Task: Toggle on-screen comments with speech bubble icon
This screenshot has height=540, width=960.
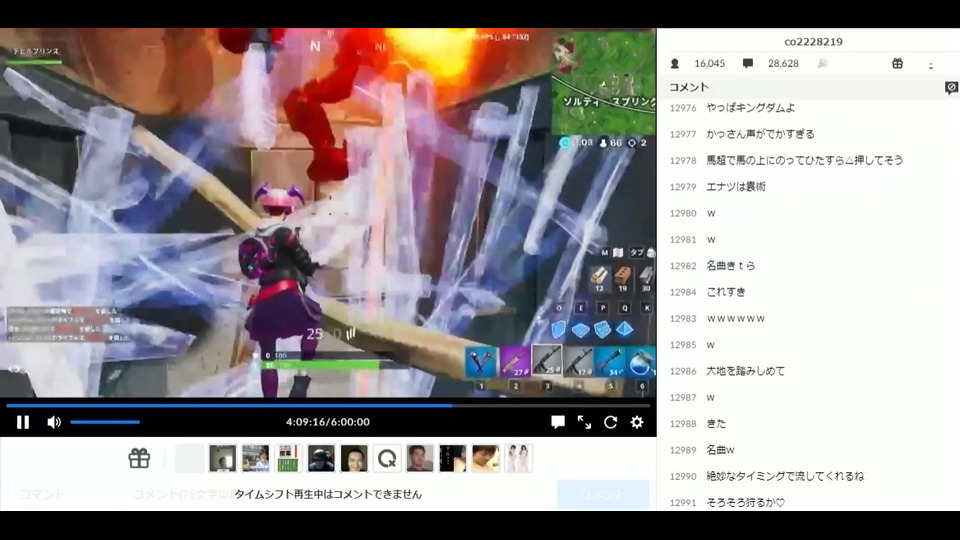Action: (558, 422)
